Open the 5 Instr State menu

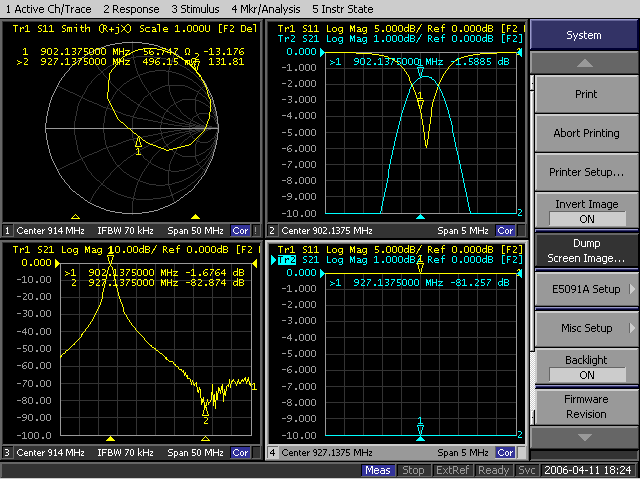pos(343,9)
